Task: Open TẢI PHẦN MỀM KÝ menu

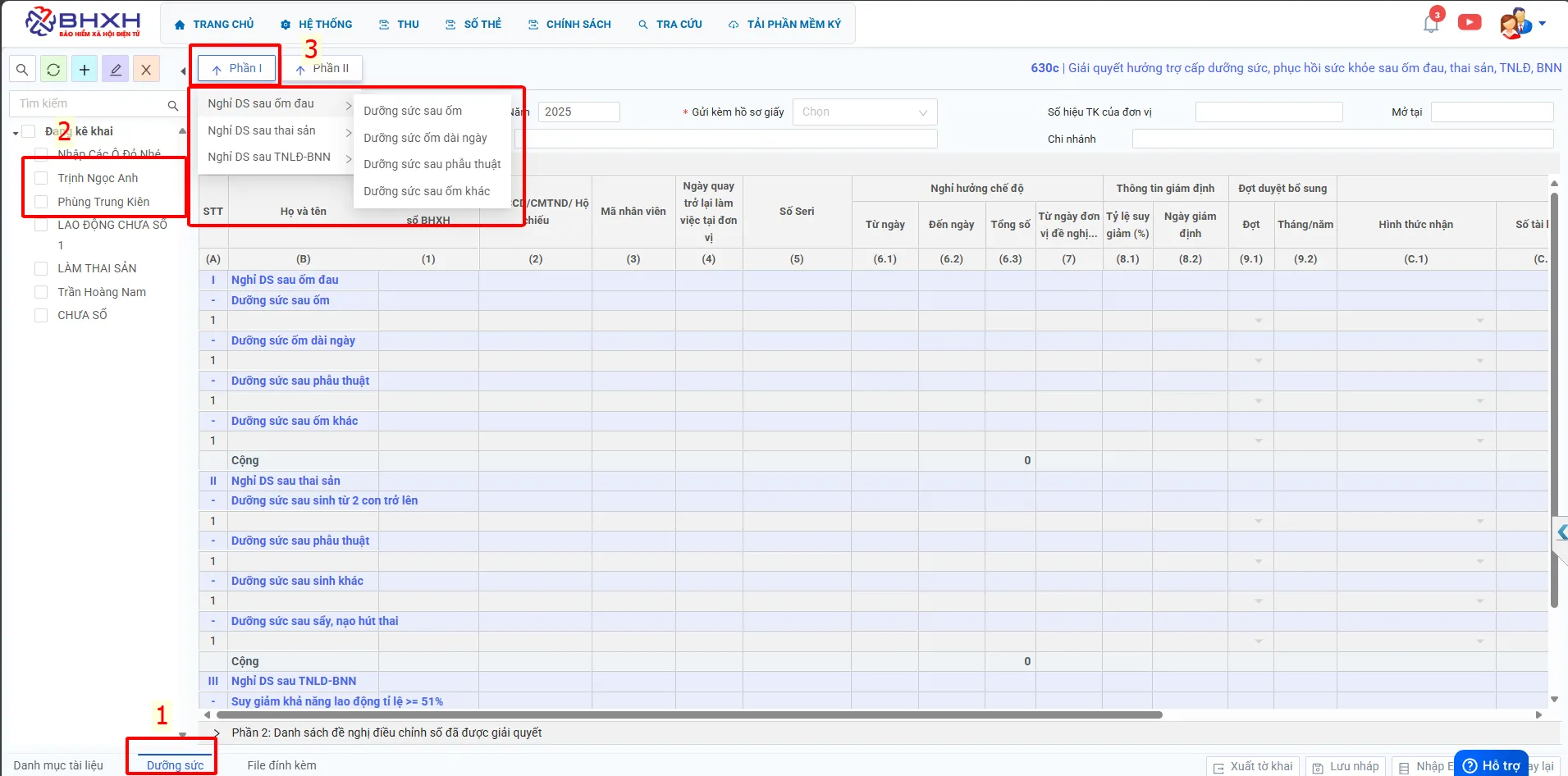Action: (x=785, y=25)
